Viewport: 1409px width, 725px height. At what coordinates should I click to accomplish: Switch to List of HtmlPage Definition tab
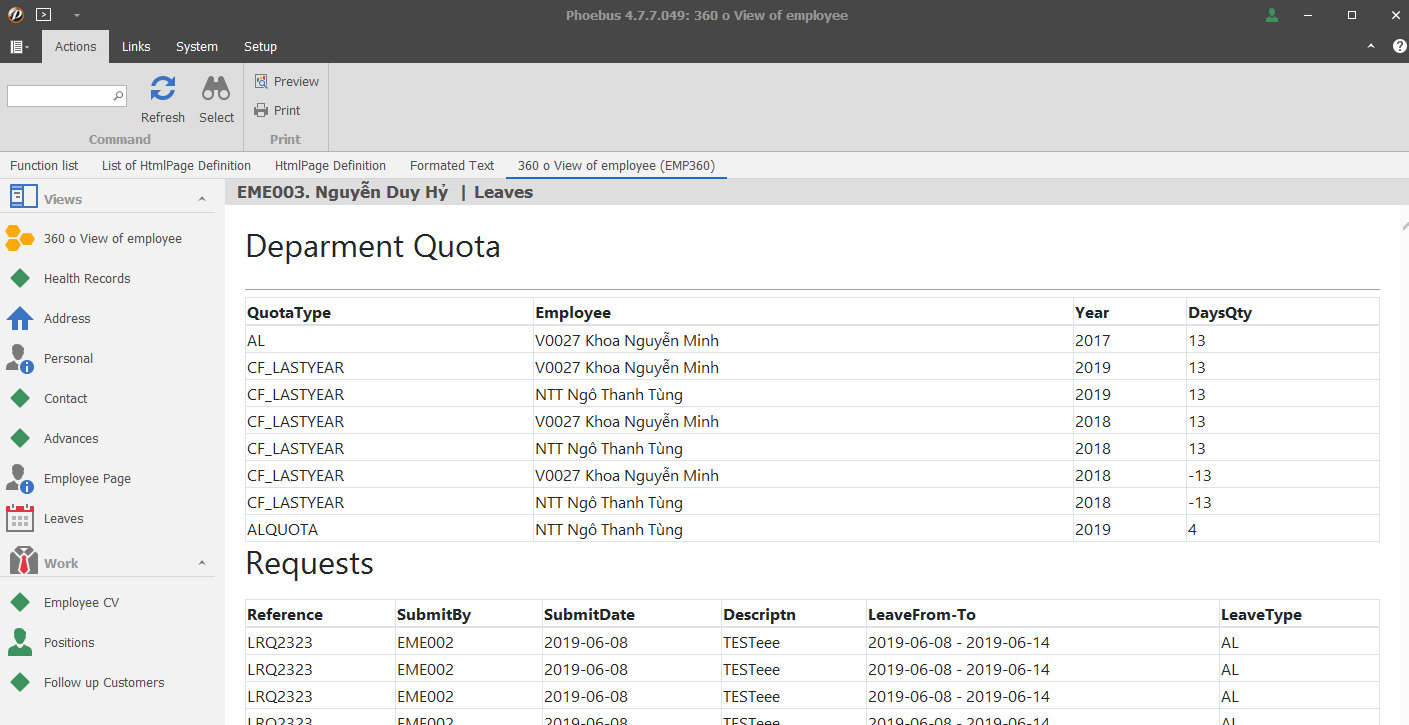tap(176, 166)
